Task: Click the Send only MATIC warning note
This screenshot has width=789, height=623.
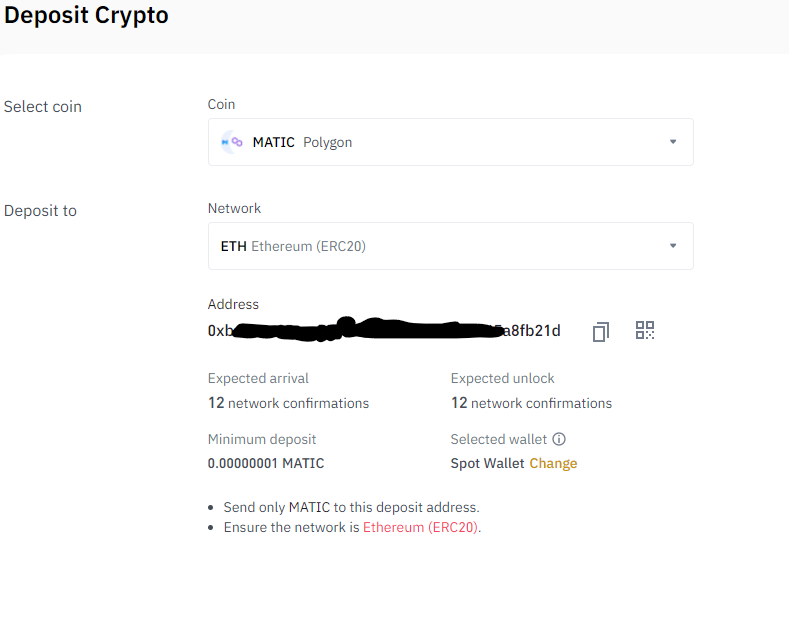Action: [351, 507]
